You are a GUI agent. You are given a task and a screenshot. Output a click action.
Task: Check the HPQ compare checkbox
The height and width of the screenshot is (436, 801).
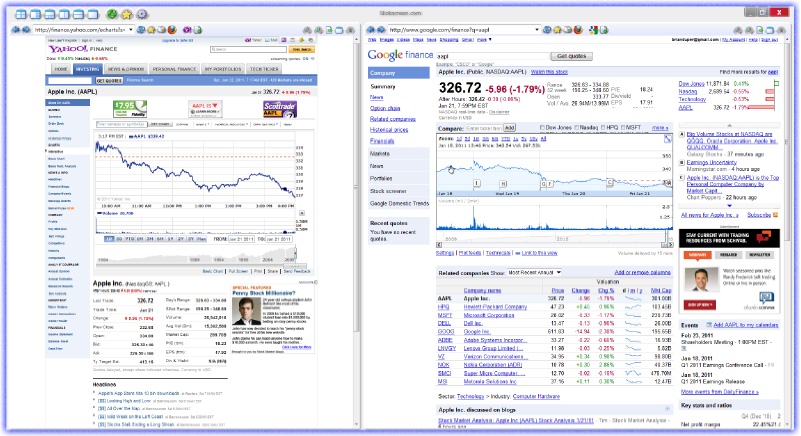pyautogui.click(x=603, y=127)
